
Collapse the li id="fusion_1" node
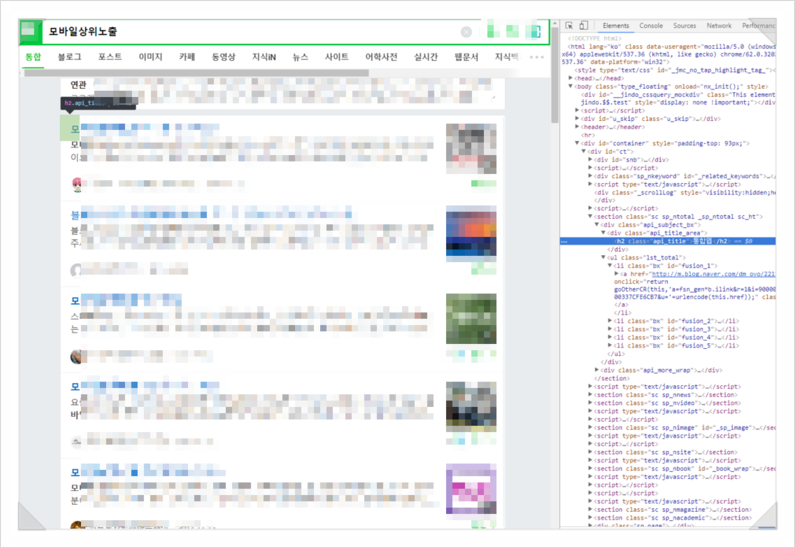[x=610, y=266]
